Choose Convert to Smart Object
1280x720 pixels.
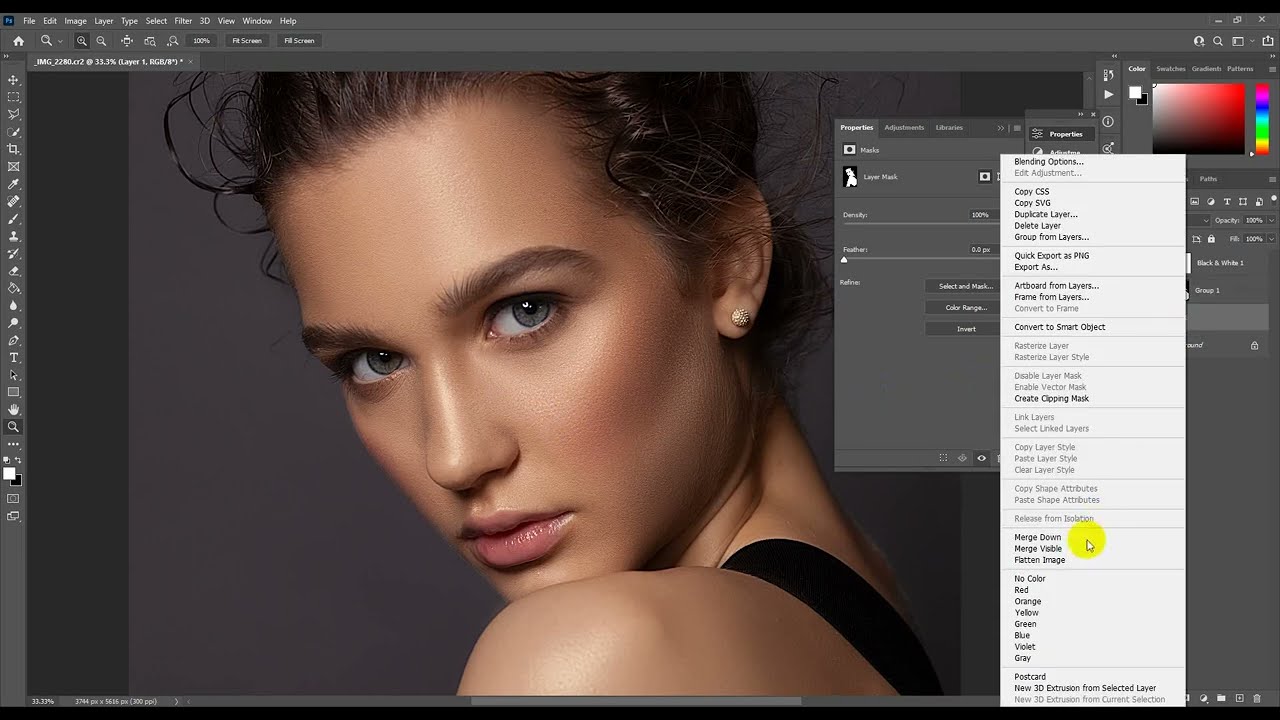tap(1060, 327)
